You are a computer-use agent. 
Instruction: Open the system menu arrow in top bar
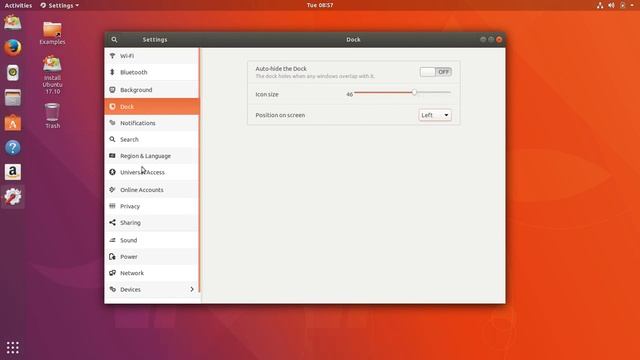pos(632,5)
